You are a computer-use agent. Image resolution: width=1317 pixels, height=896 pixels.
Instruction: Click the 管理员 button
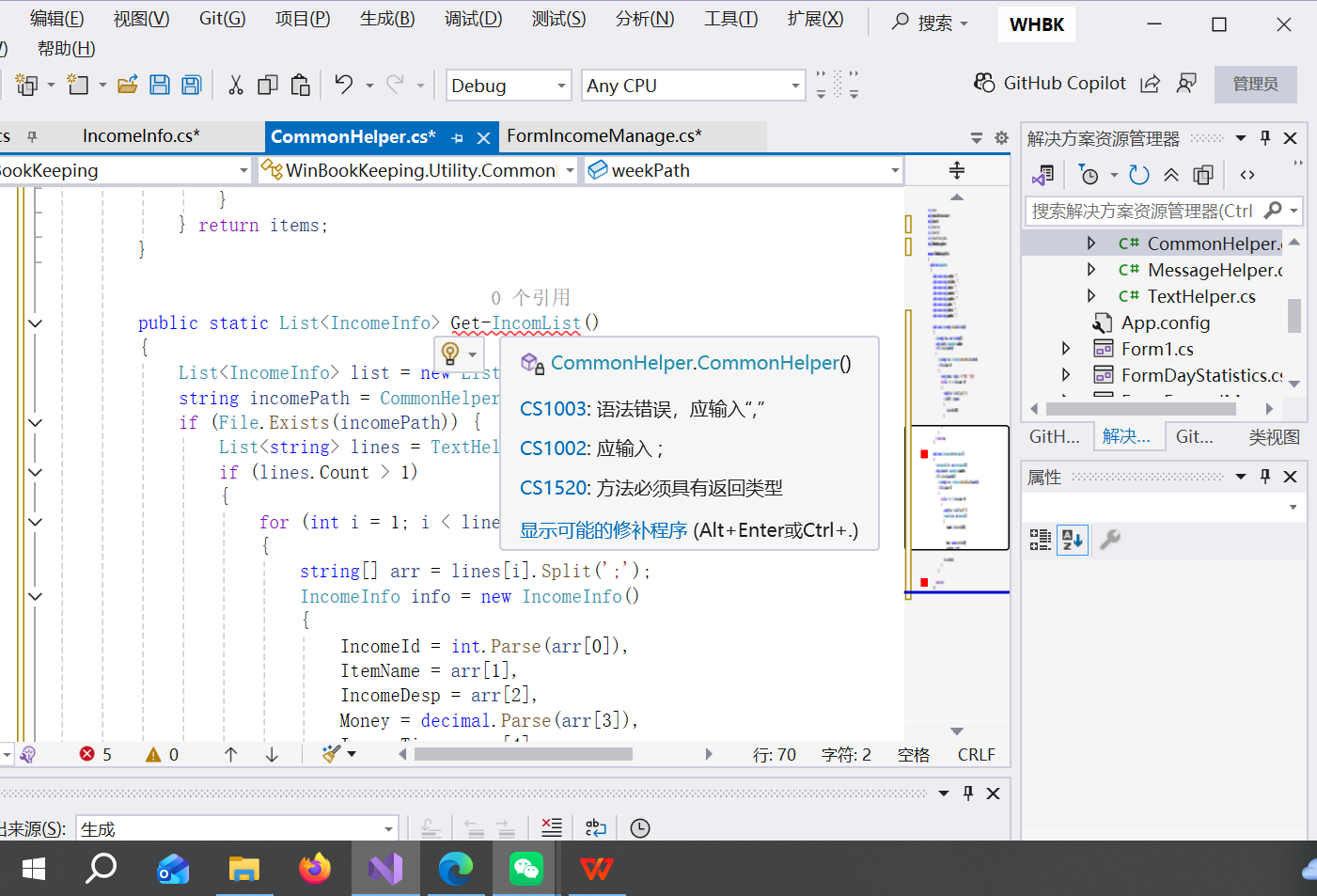pyautogui.click(x=1256, y=84)
